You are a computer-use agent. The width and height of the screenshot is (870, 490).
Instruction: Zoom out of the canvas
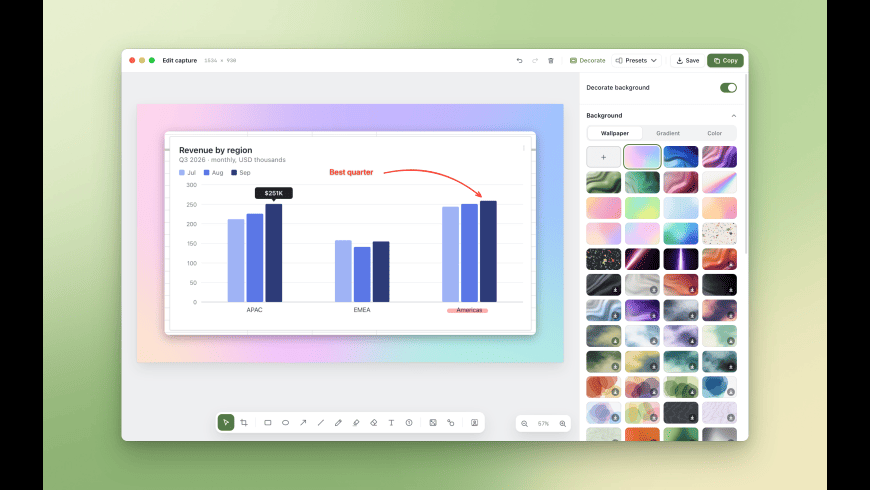(524, 424)
